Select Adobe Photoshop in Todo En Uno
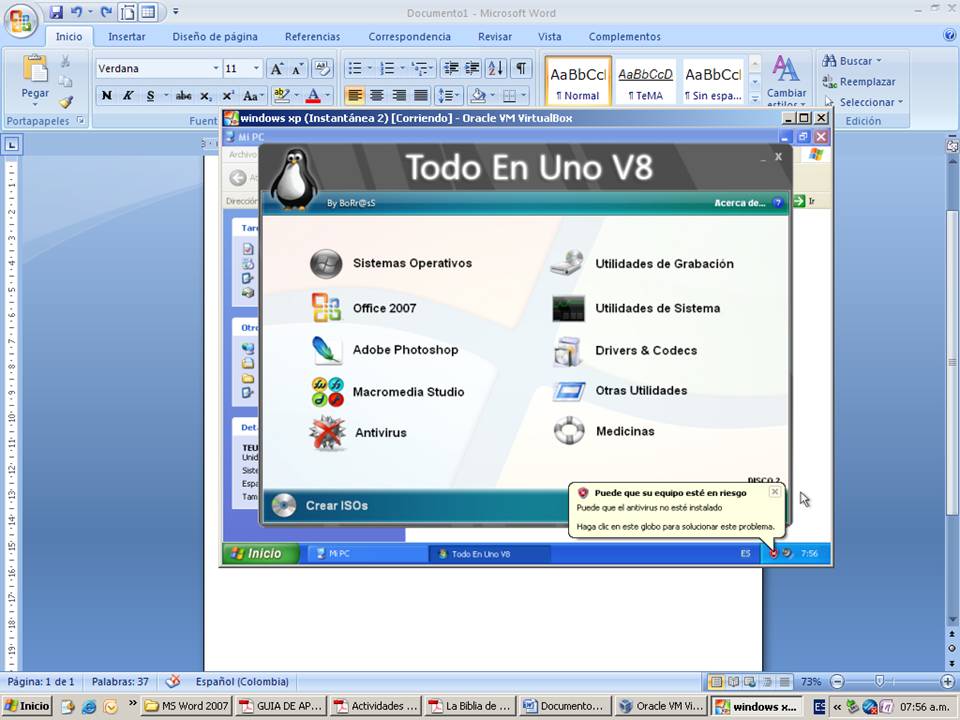The width and height of the screenshot is (960, 720). click(405, 350)
